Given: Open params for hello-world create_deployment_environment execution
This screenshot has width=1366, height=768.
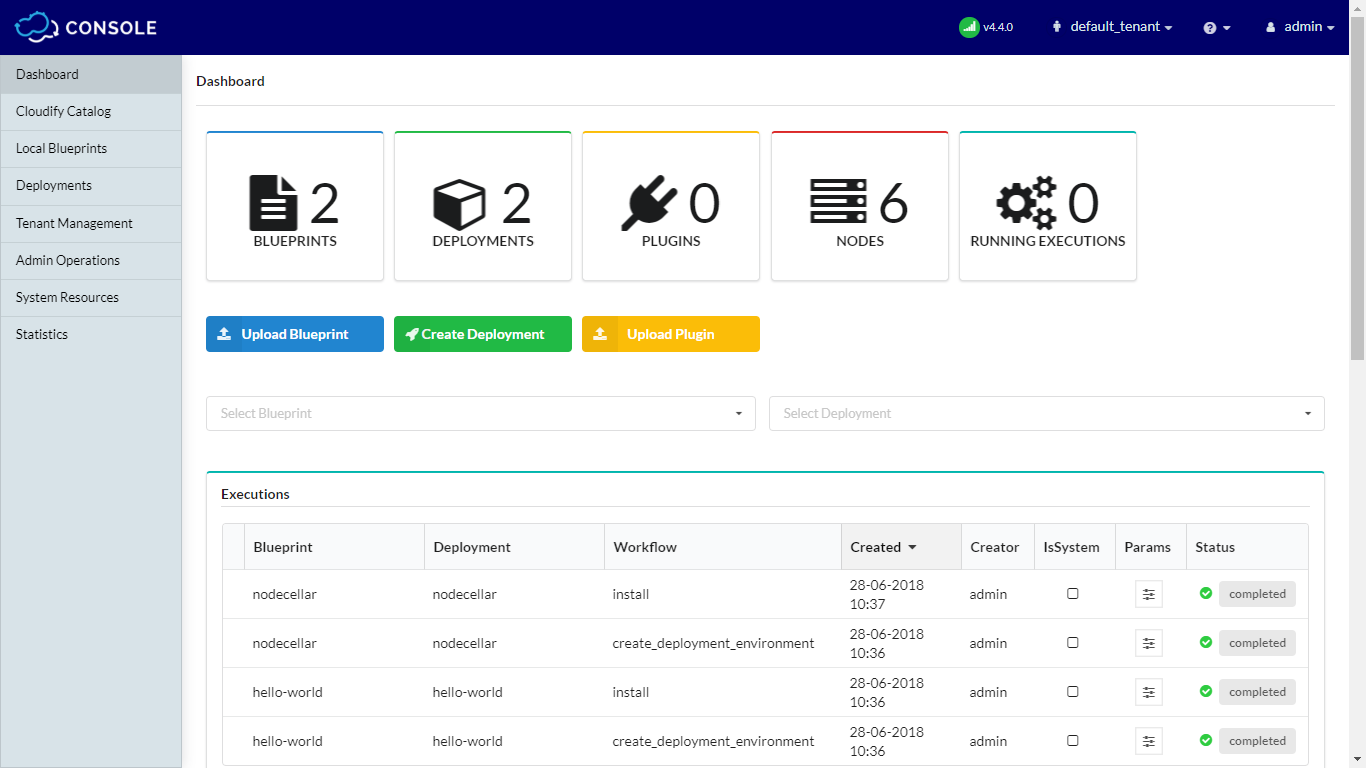Looking at the screenshot, I should [1149, 741].
